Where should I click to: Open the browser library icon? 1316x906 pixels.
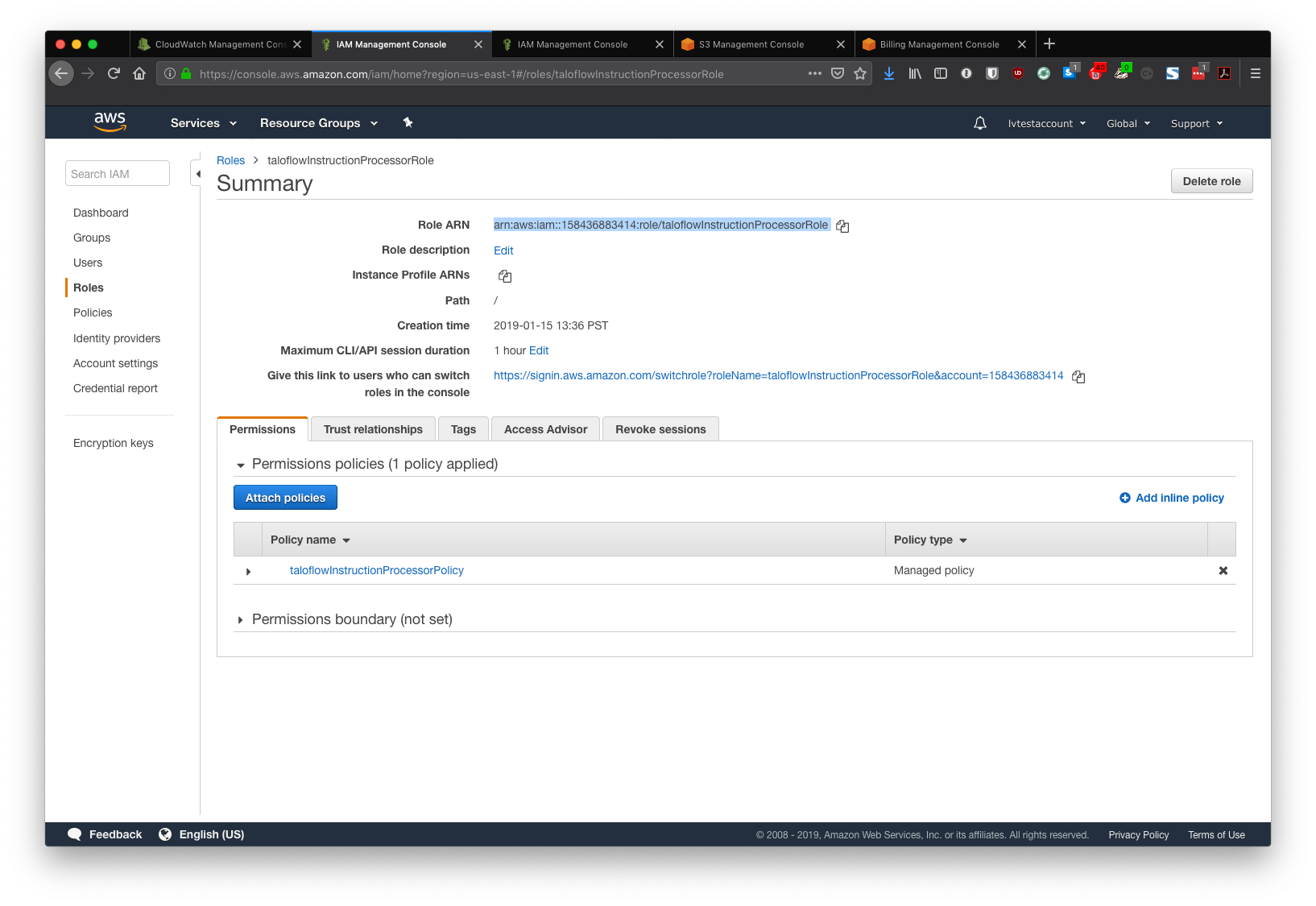915,73
